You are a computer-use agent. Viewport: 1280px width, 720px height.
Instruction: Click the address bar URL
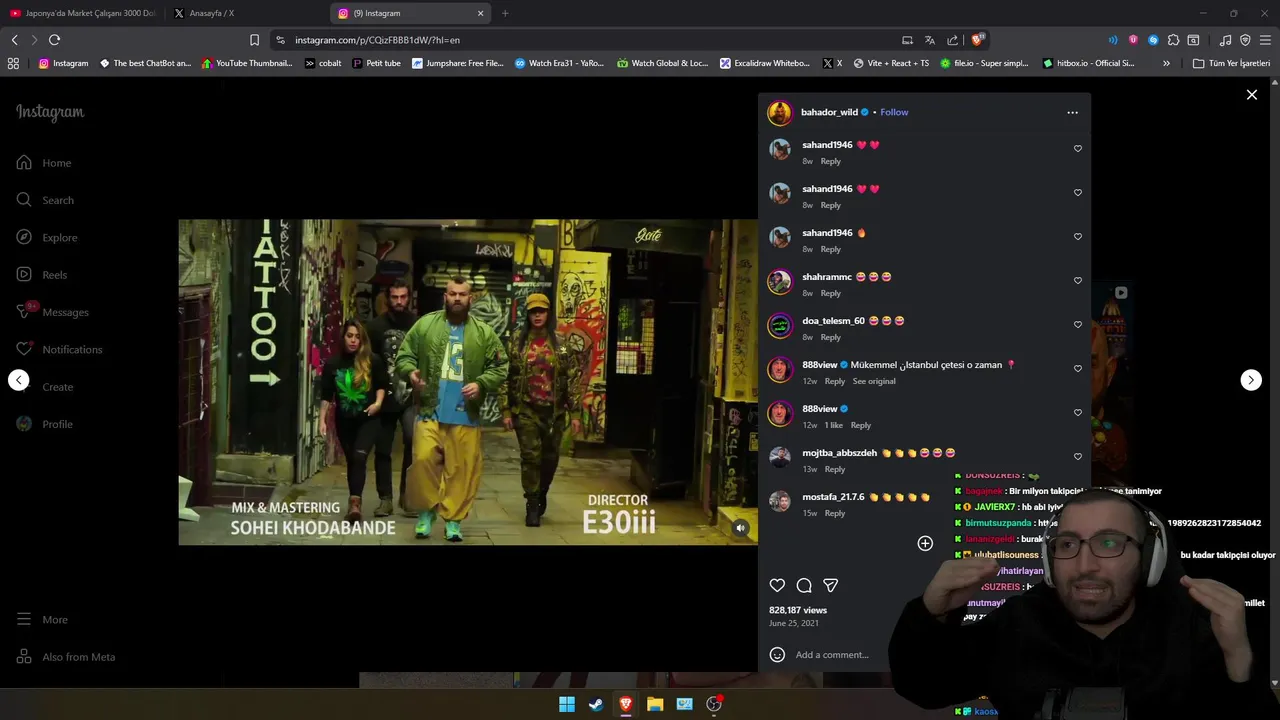pyautogui.click(x=377, y=40)
